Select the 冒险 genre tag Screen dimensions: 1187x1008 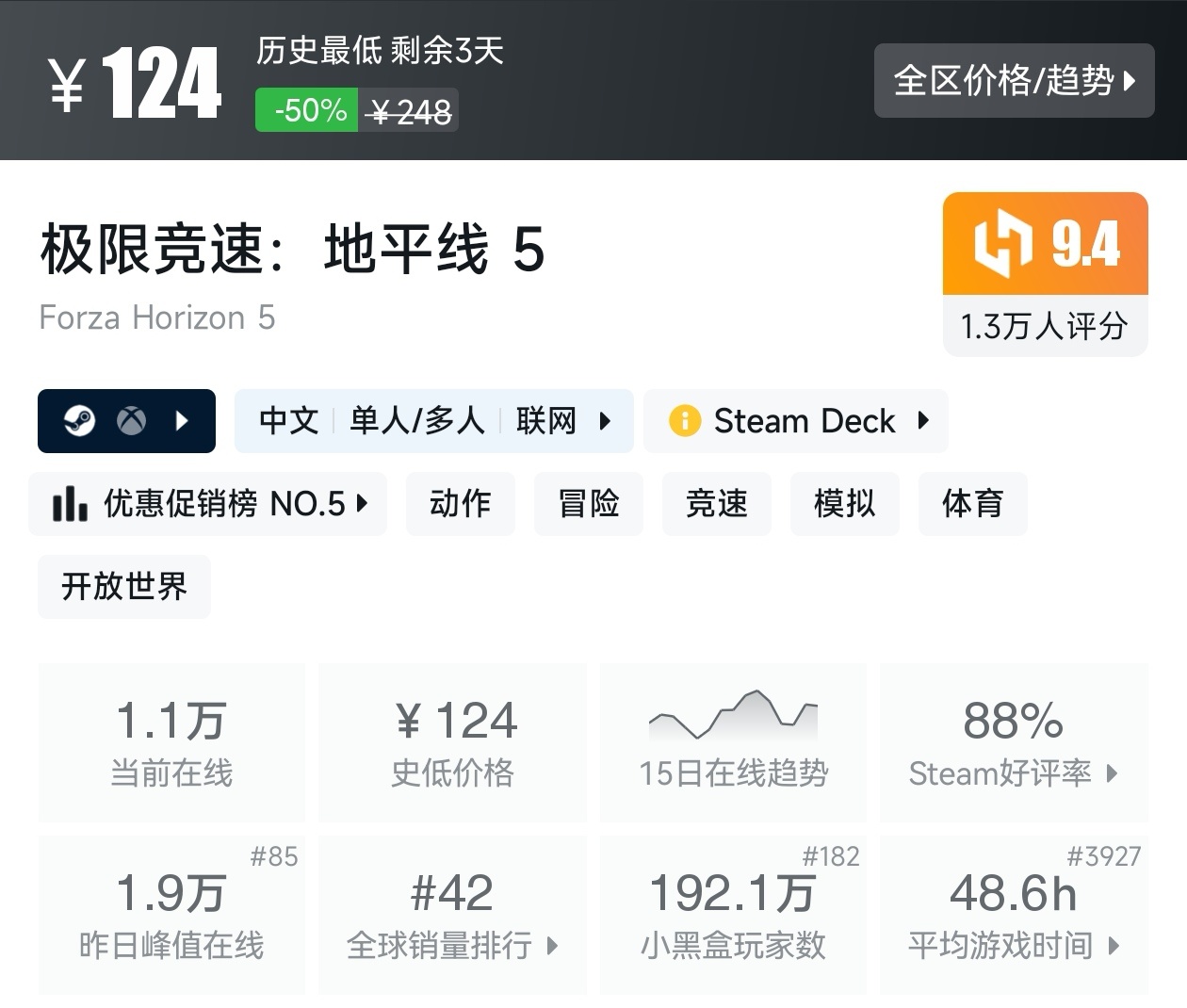click(x=589, y=504)
